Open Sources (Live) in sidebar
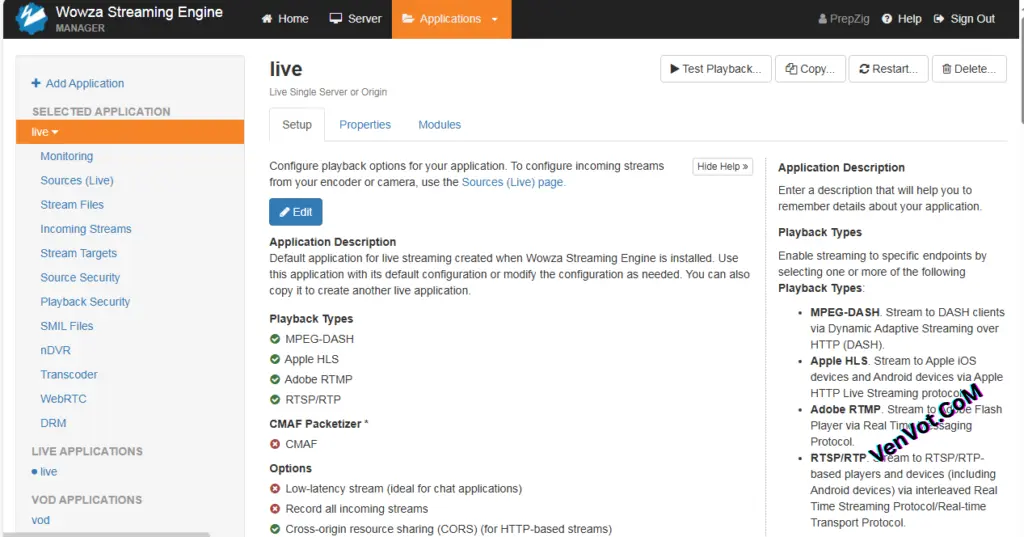The image size is (1024, 537). pos(77,180)
